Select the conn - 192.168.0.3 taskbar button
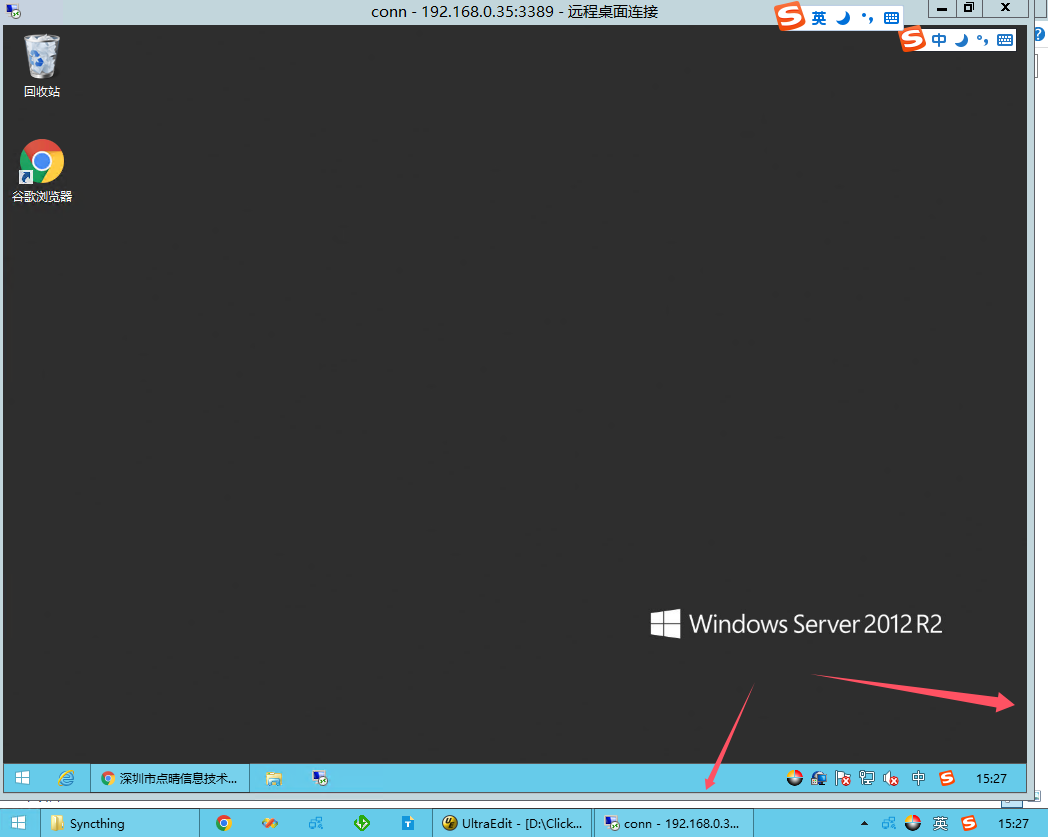Image resolution: width=1048 pixels, height=837 pixels. pos(674,823)
